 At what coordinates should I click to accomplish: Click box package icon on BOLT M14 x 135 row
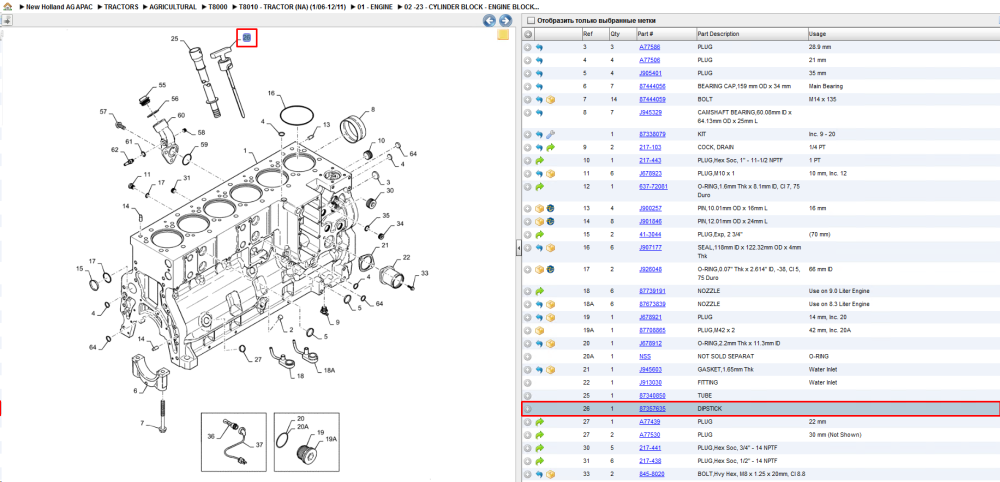550,99
